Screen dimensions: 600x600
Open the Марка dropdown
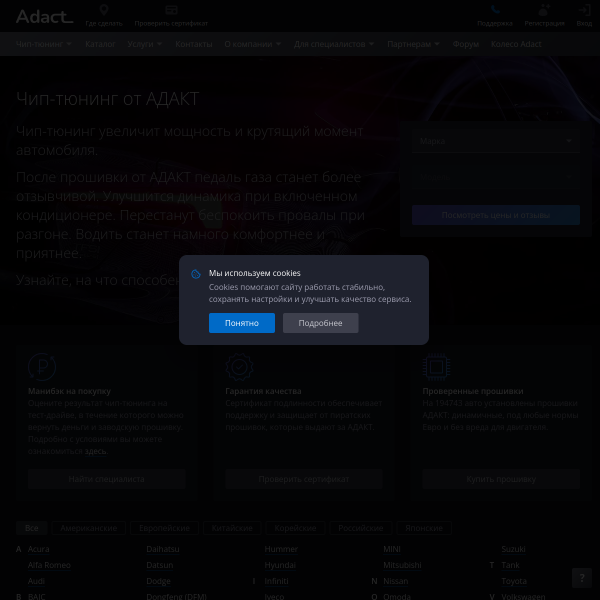tap(496, 141)
